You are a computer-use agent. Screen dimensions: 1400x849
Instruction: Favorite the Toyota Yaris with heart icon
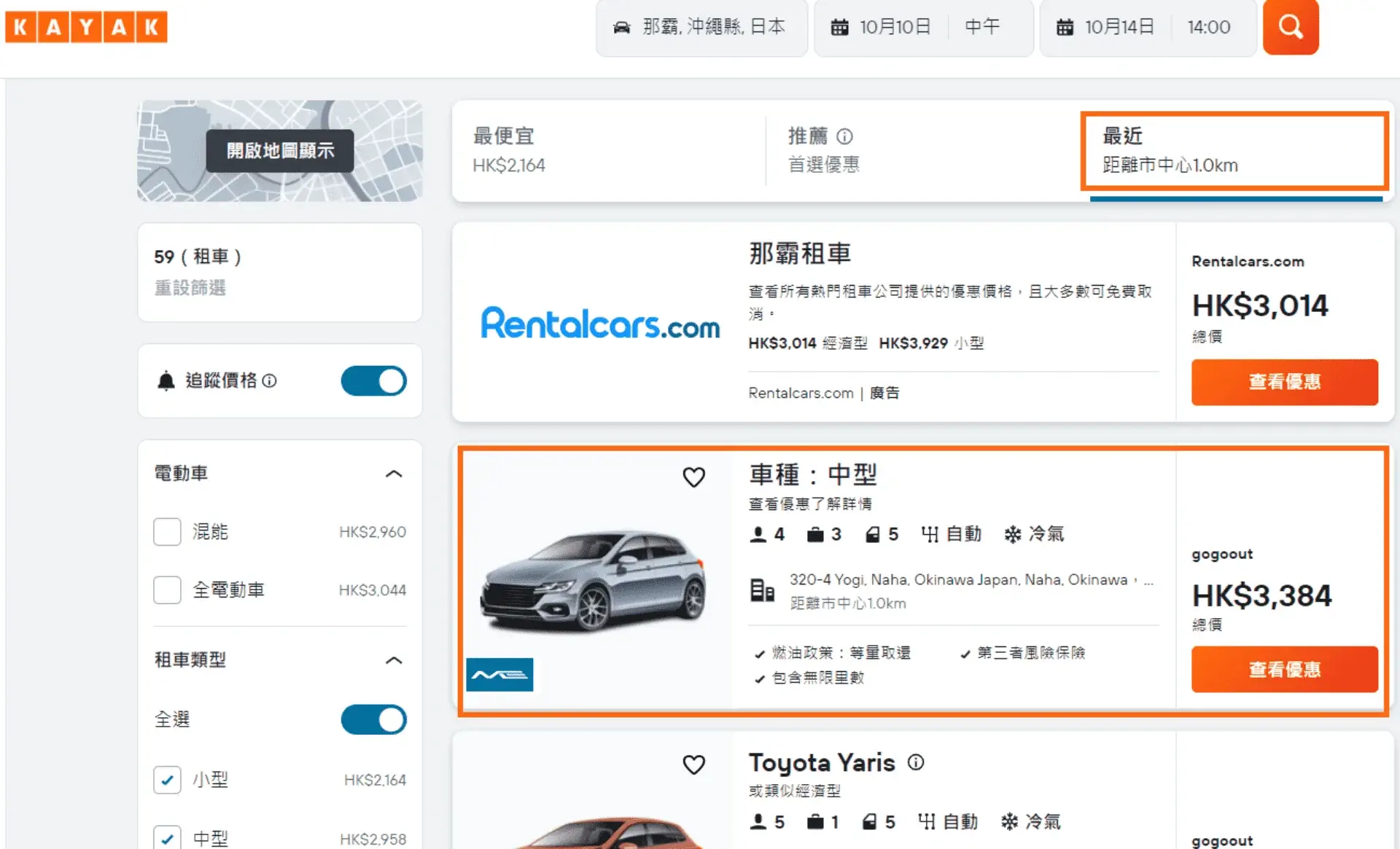tap(693, 764)
